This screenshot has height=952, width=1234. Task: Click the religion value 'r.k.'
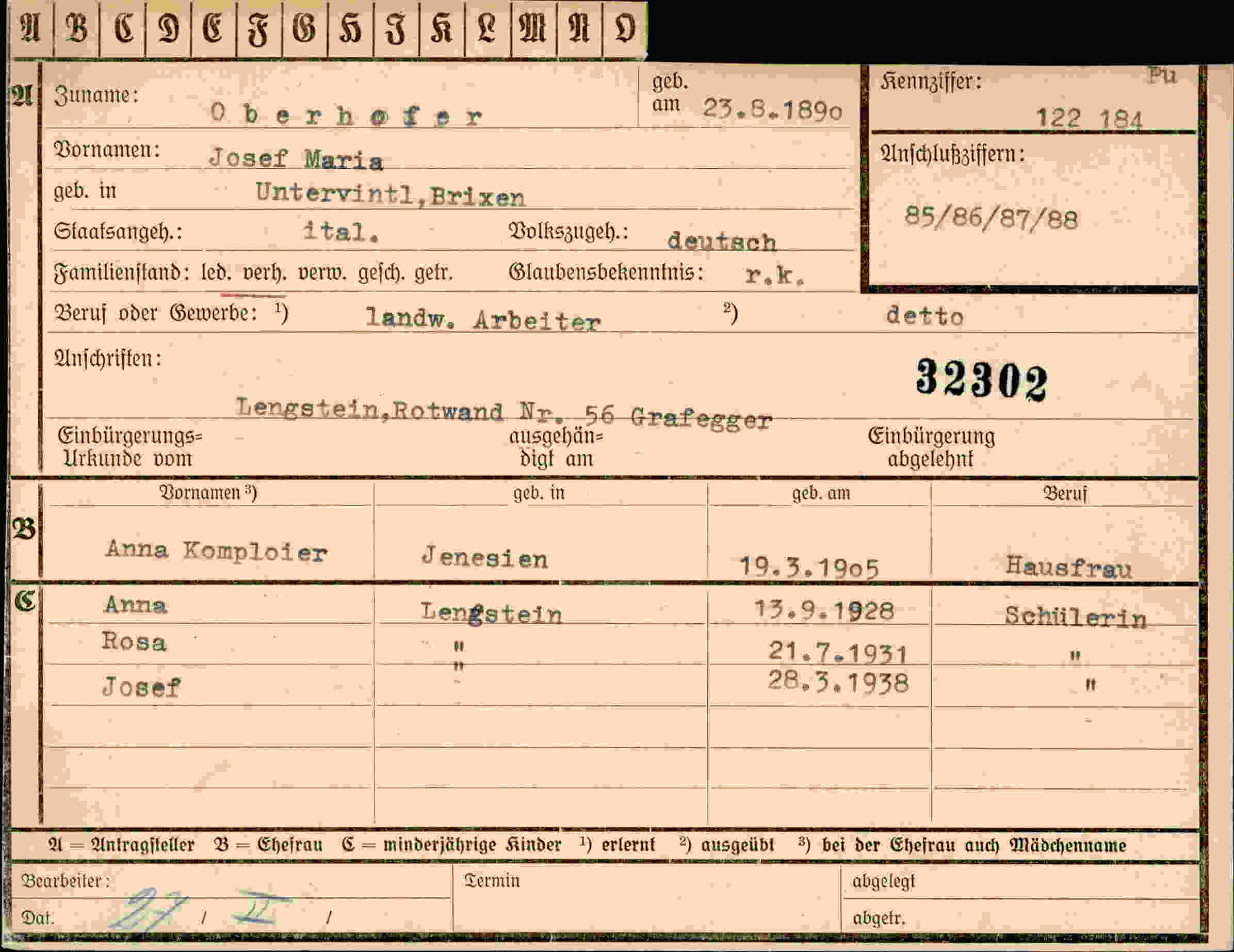coord(775,275)
